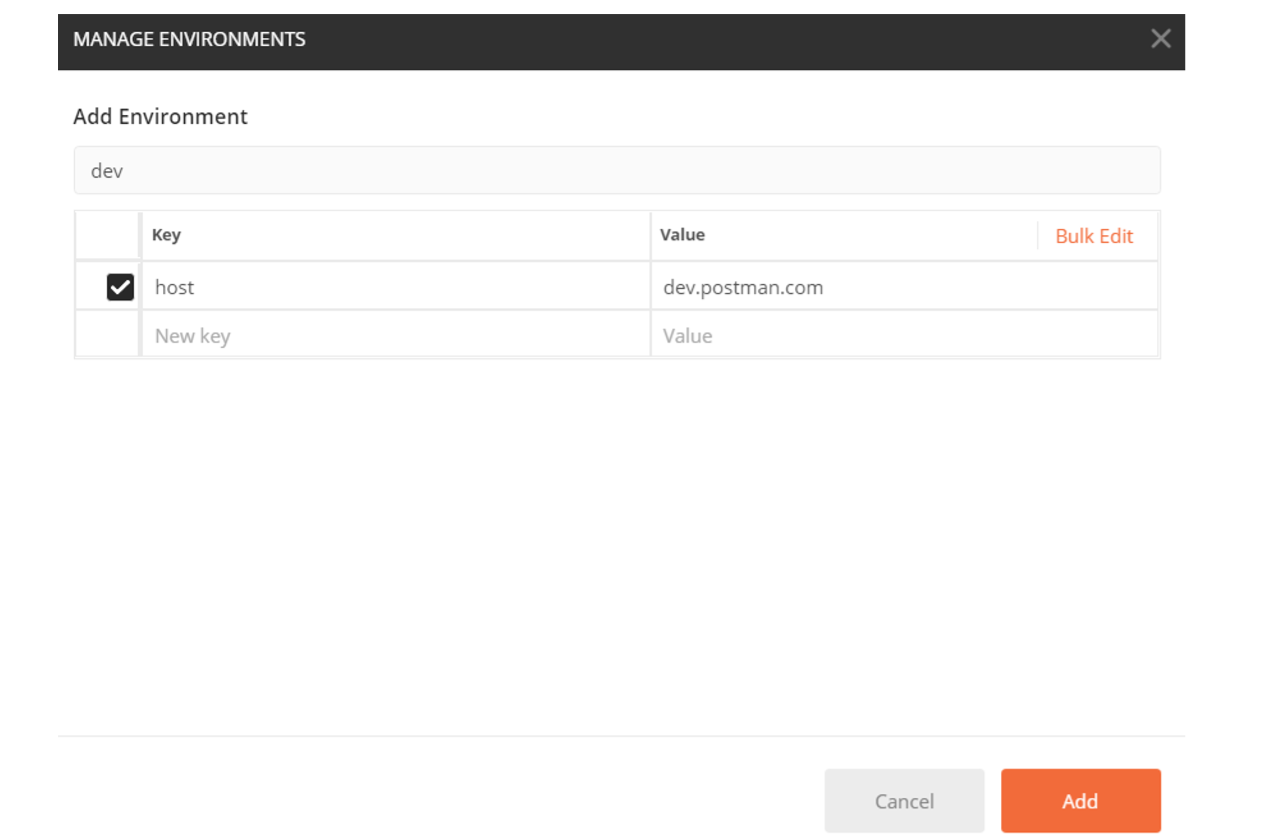Click the divider line above Cancel button
The width and height of the screenshot is (1277, 836).
pyautogui.click(x=620, y=737)
